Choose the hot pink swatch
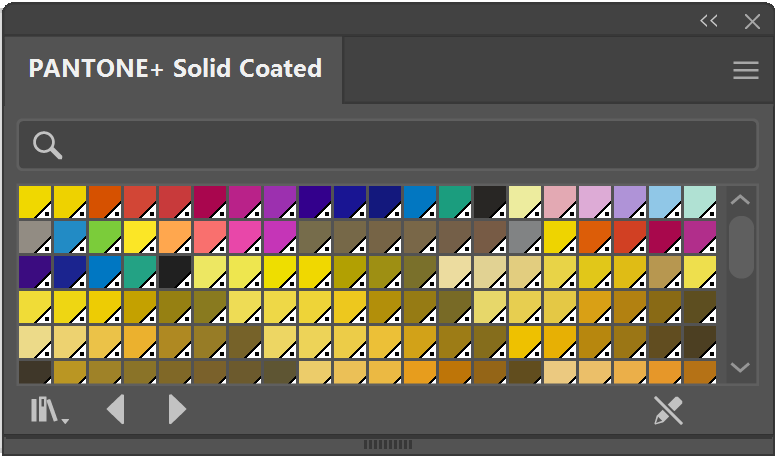The height and width of the screenshot is (457, 775). coord(245,237)
